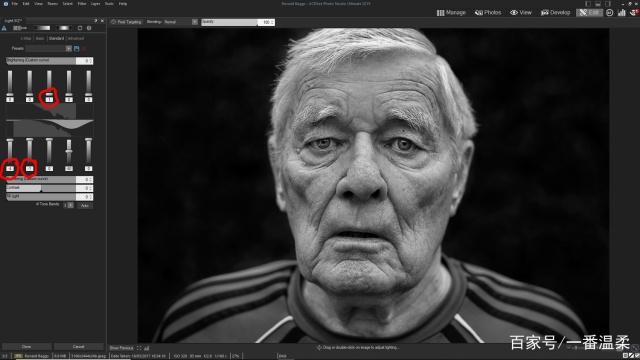Click the Auto button

pos(85,205)
